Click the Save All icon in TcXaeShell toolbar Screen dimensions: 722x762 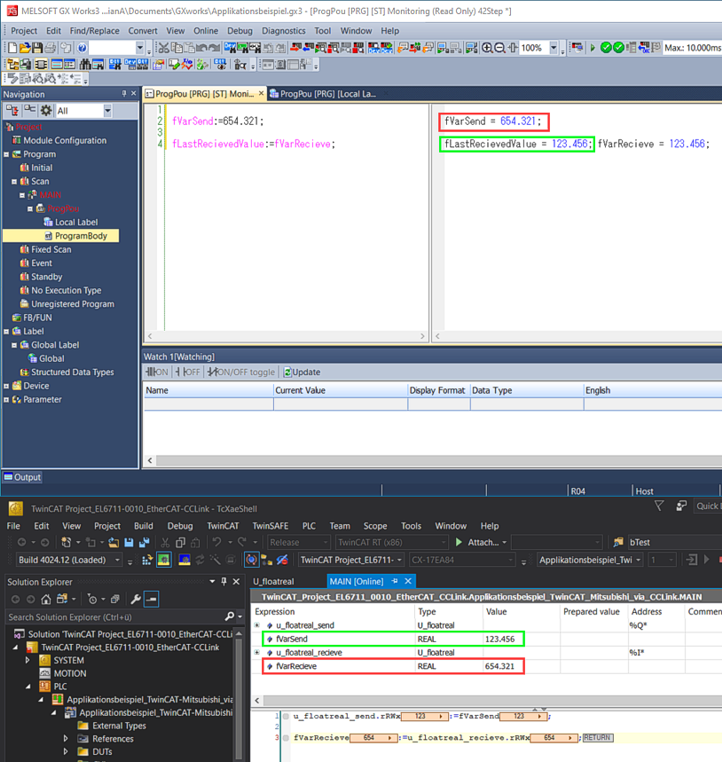point(144,542)
